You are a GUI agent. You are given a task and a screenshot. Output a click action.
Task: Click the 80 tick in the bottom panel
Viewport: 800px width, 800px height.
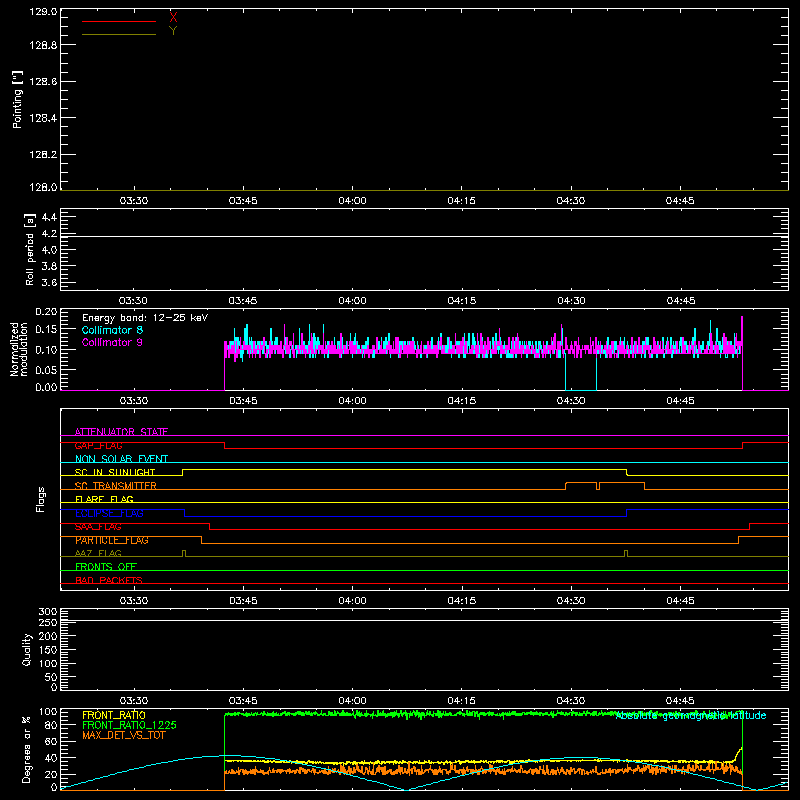click(x=51, y=725)
